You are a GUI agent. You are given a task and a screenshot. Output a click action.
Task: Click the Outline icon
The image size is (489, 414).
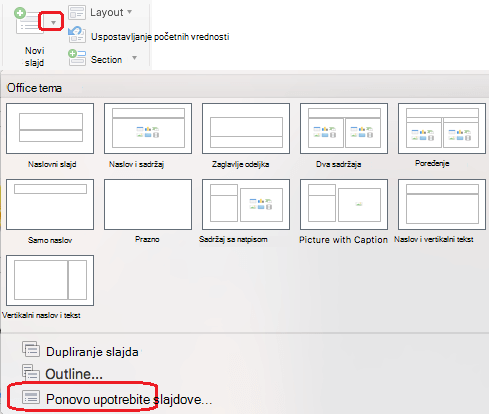pyautogui.click(x=31, y=372)
